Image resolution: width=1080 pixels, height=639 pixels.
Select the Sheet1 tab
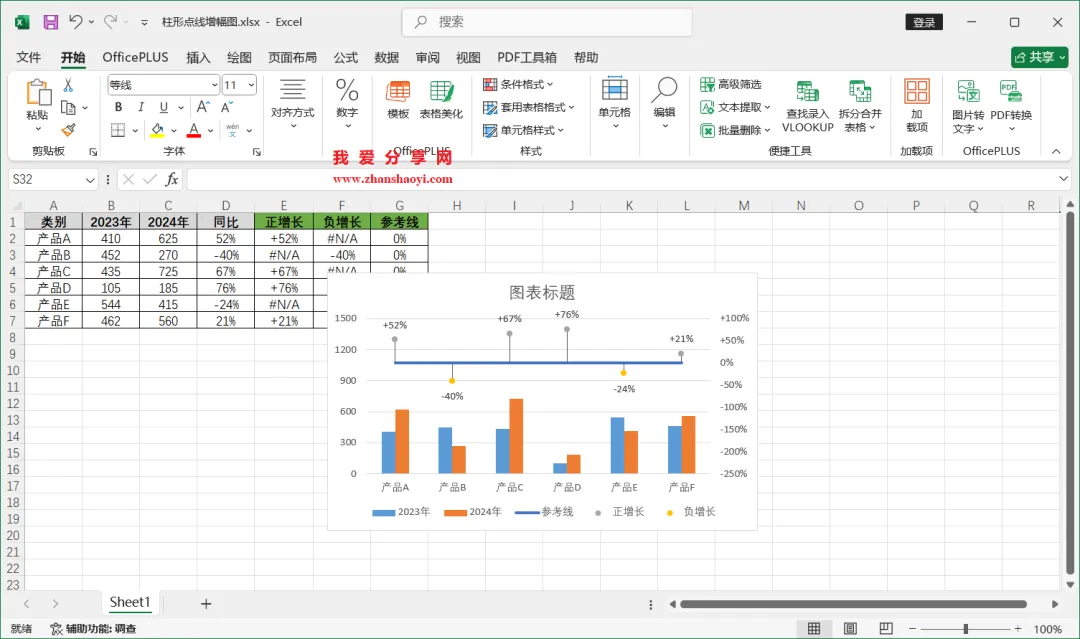click(129, 603)
